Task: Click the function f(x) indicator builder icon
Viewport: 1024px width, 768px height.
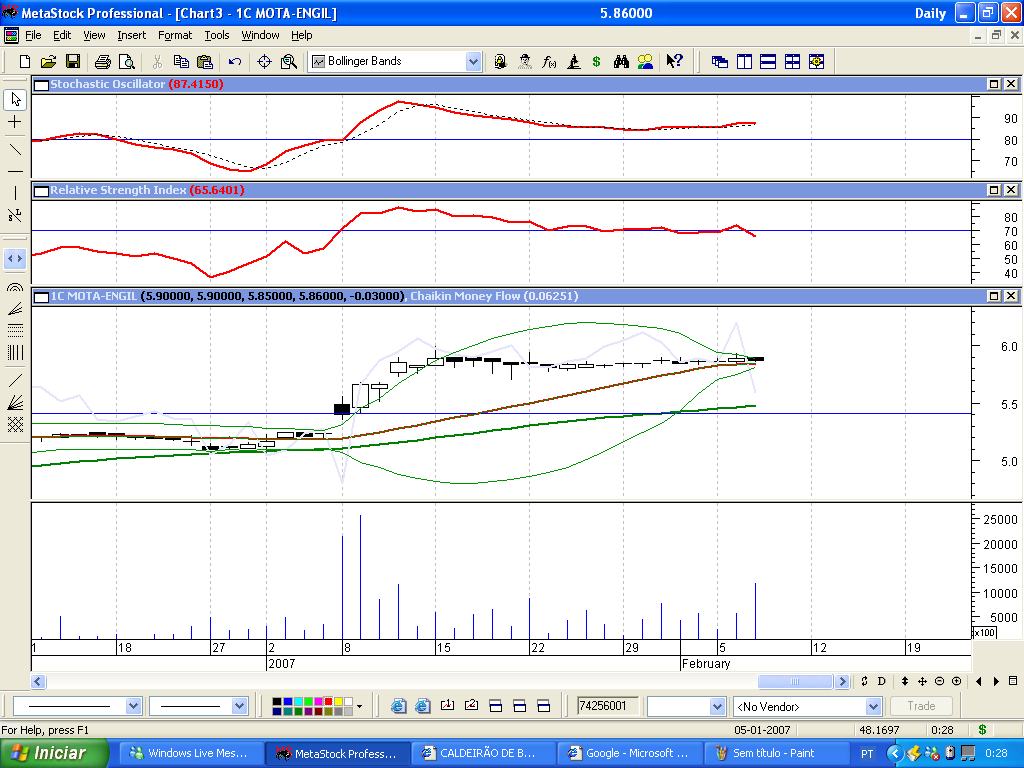Action: tap(549, 62)
